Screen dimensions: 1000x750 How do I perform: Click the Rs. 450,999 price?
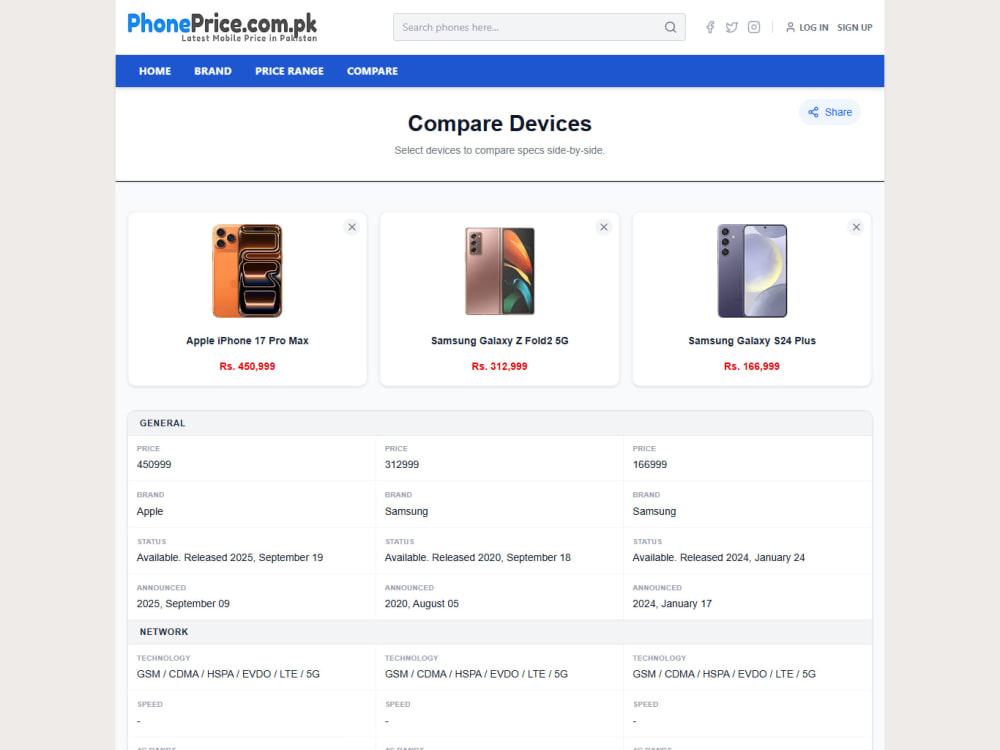tap(247, 366)
